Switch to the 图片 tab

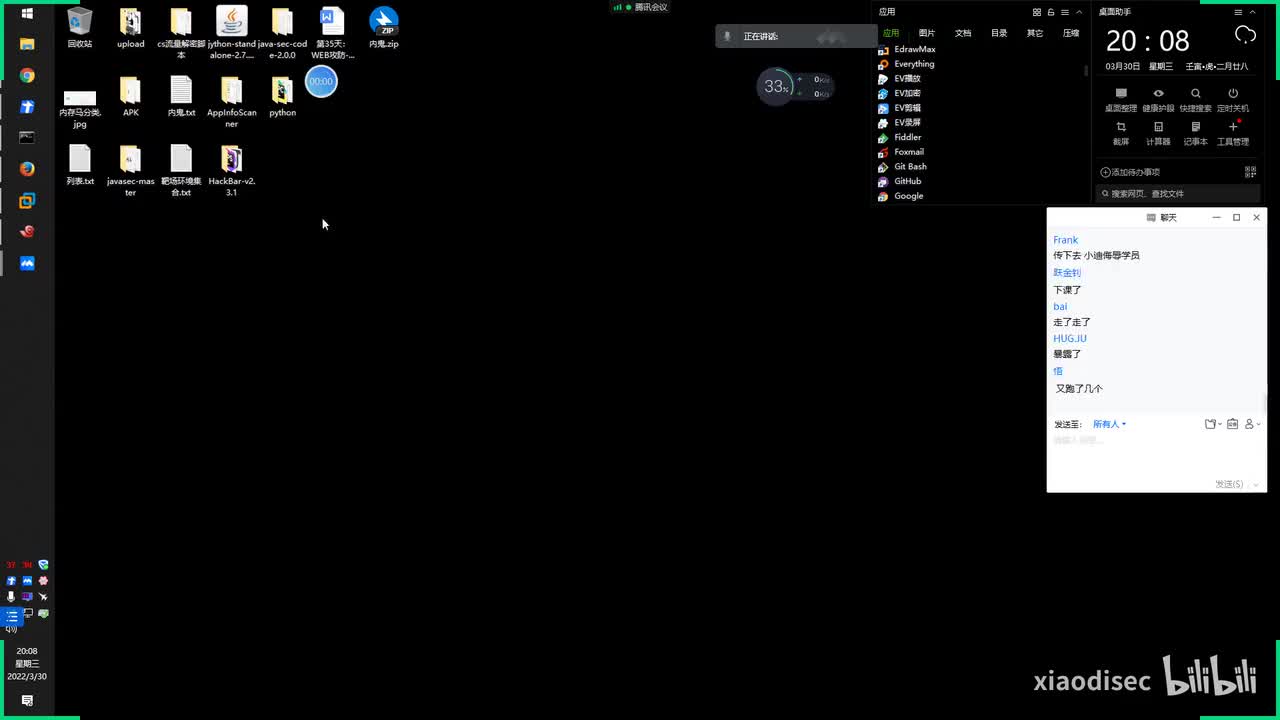point(927,33)
